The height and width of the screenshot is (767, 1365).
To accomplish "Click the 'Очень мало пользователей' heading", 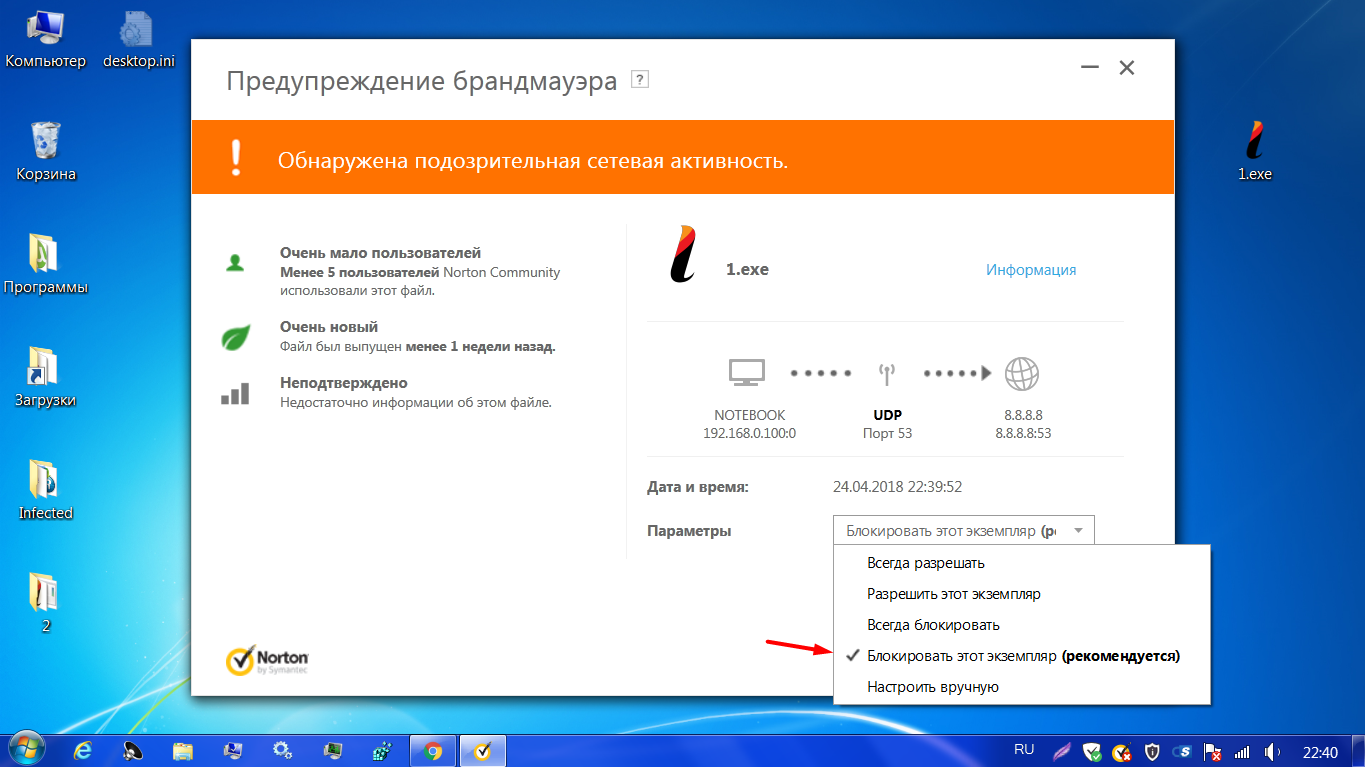I will click(x=381, y=253).
